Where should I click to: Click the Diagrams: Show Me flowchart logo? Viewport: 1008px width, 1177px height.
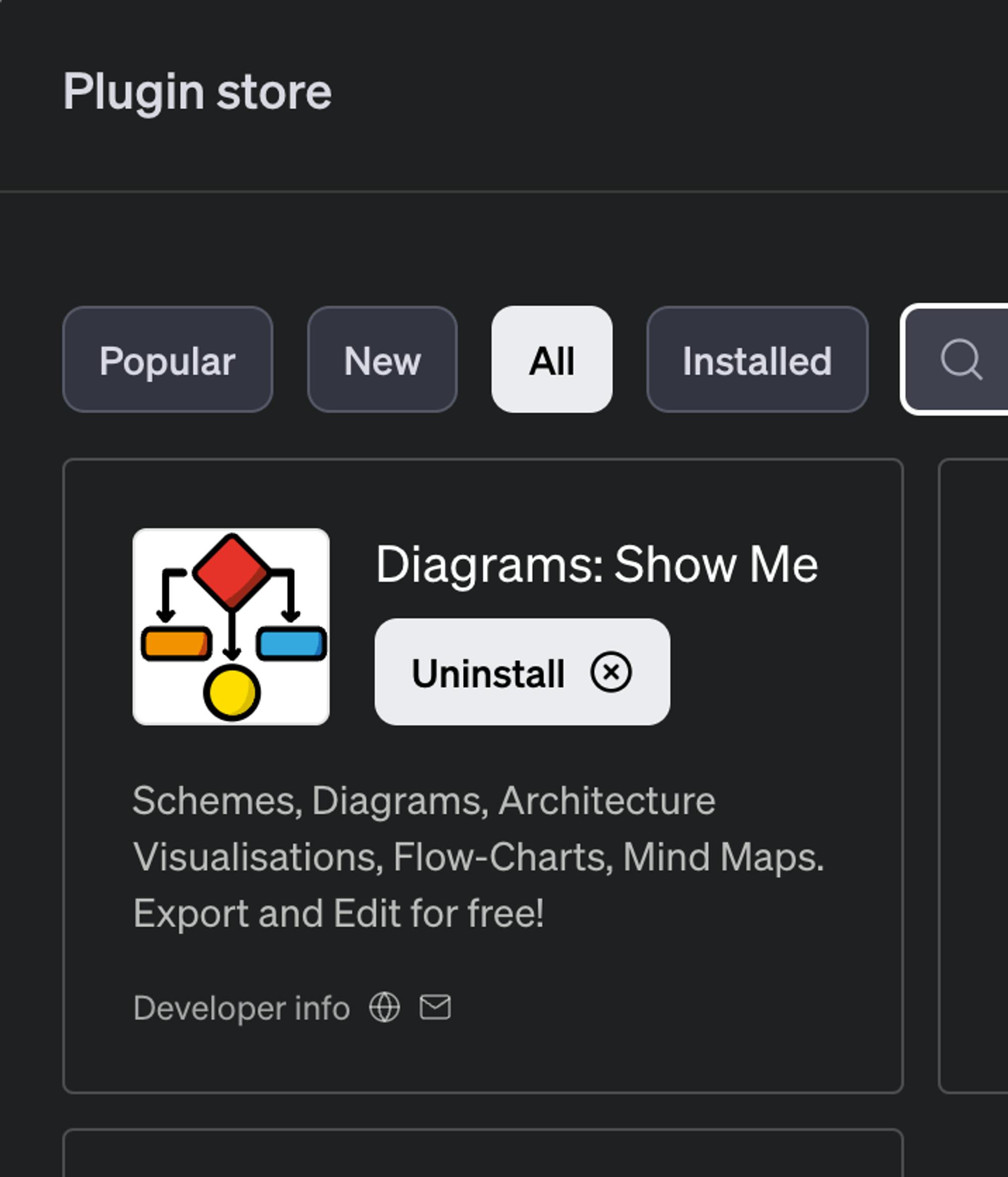pyautogui.click(x=230, y=627)
